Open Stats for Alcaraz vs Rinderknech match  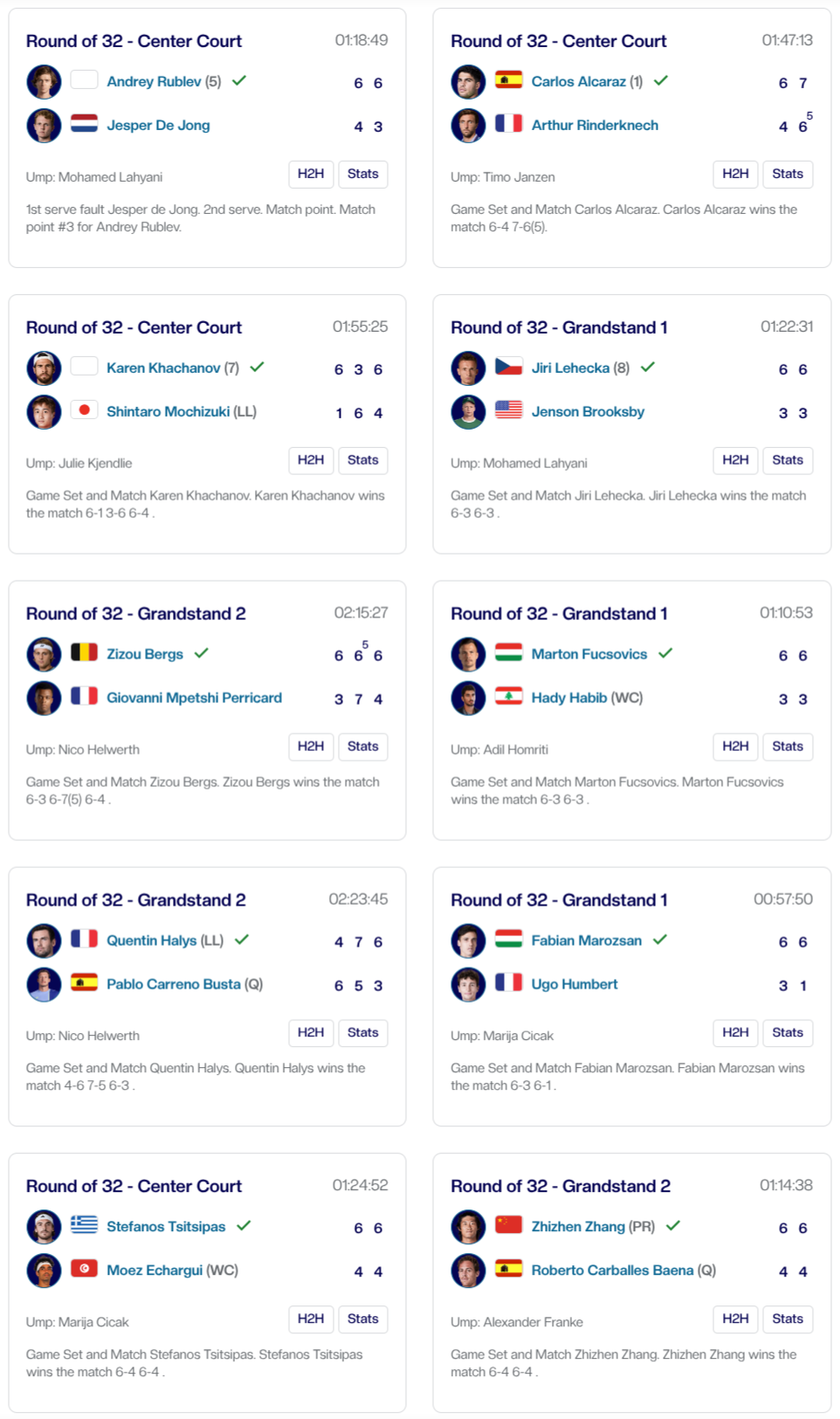pyautogui.click(x=787, y=174)
